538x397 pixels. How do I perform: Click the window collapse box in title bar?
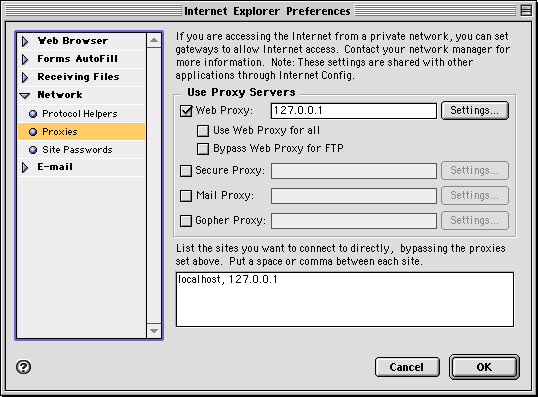(526, 11)
